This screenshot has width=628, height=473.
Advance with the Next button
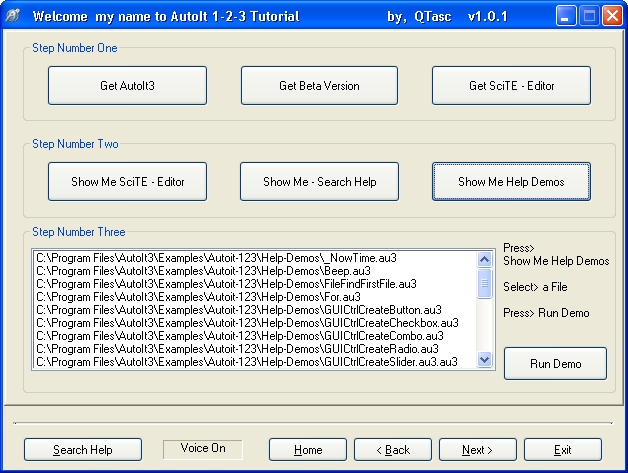478,450
